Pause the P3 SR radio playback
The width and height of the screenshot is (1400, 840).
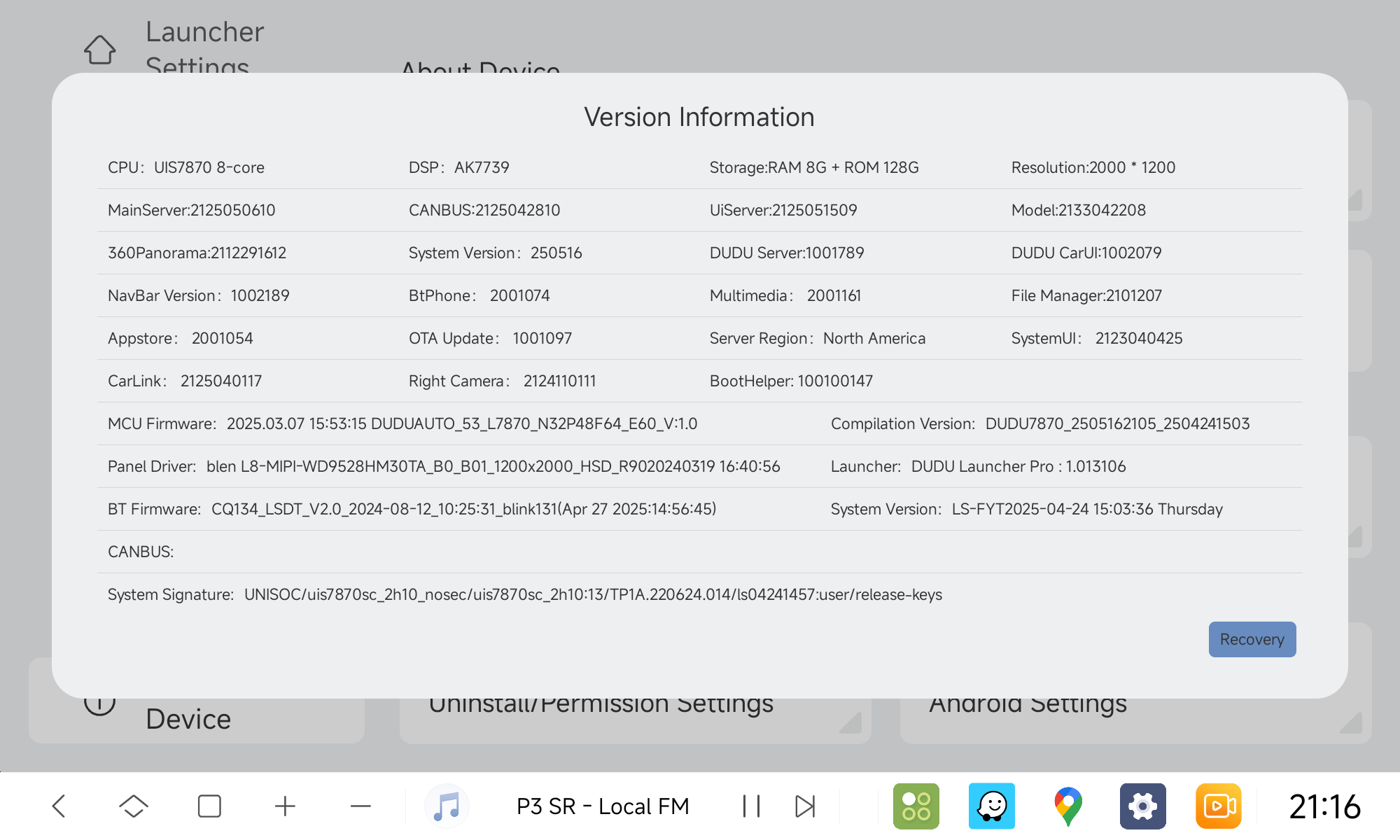tap(751, 806)
